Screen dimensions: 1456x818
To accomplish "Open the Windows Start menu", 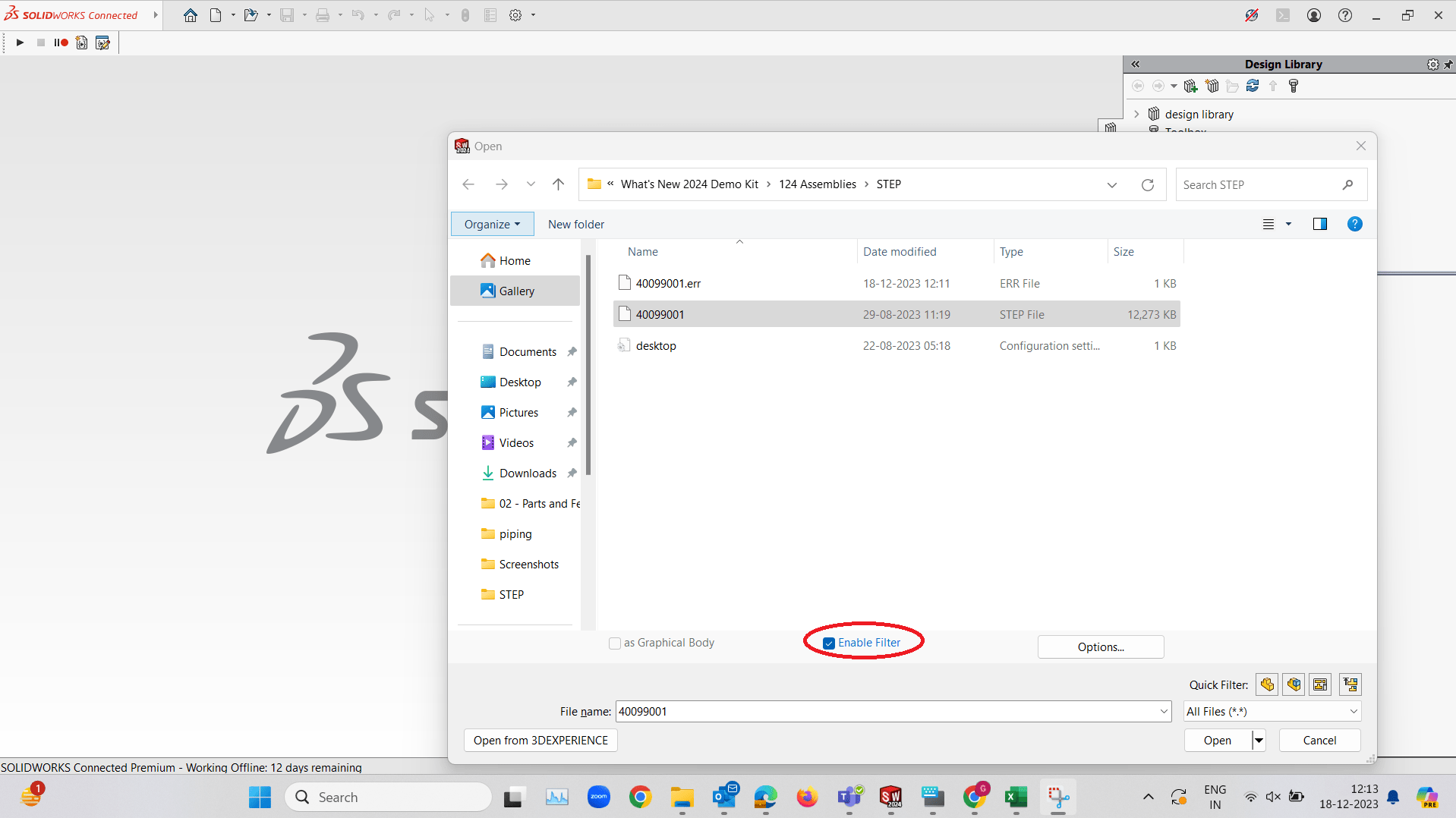I will pyautogui.click(x=260, y=798).
